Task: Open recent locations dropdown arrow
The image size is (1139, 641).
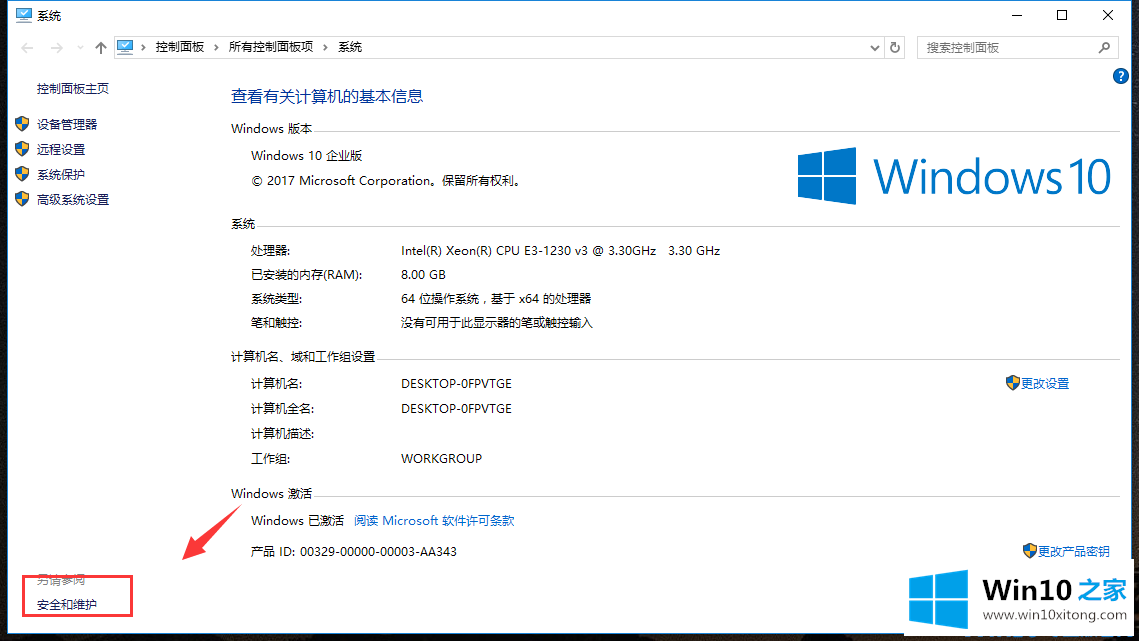Action: point(80,47)
